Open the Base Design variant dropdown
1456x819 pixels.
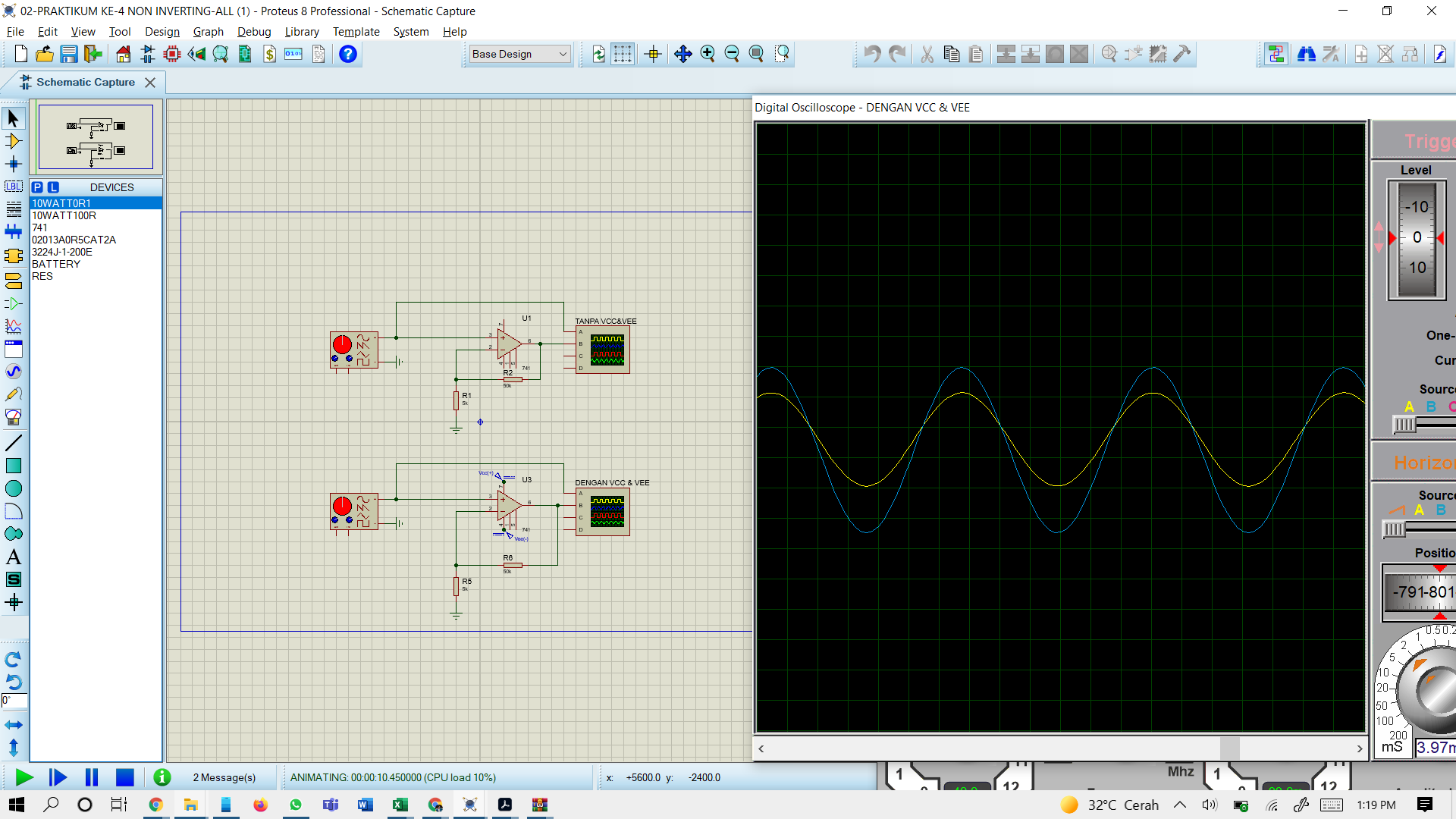(x=519, y=54)
